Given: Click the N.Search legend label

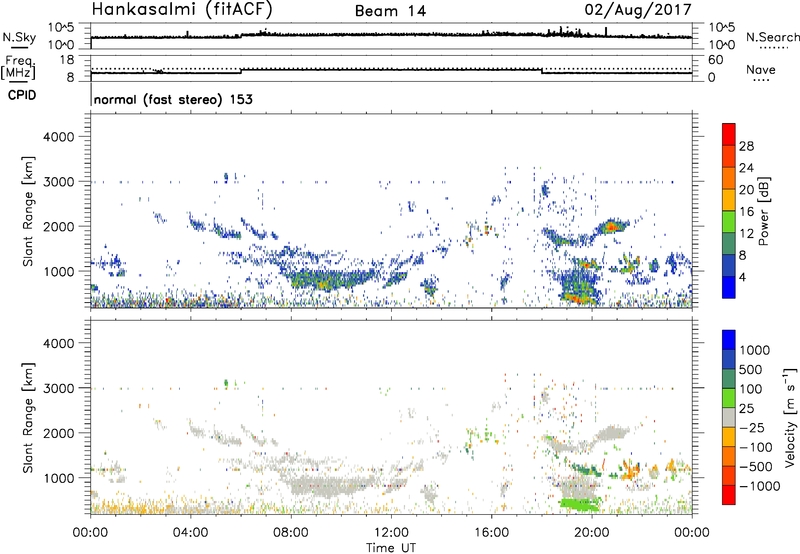Looking at the screenshot, I should [772, 37].
